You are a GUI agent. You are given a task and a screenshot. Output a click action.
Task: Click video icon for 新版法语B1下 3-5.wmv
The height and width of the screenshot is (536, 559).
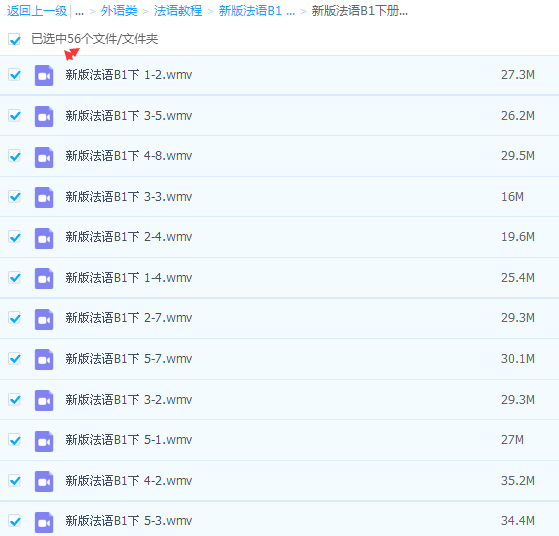(44, 116)
